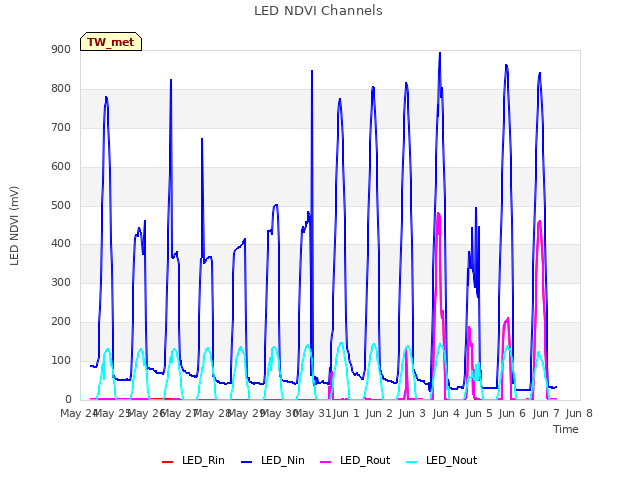
Task: Click the 500 y-axis tick label
Action: click(61, 205)
